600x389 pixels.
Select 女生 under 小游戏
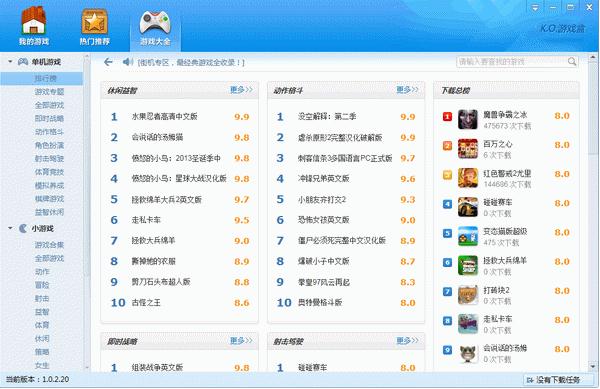[x=42, y=365]
